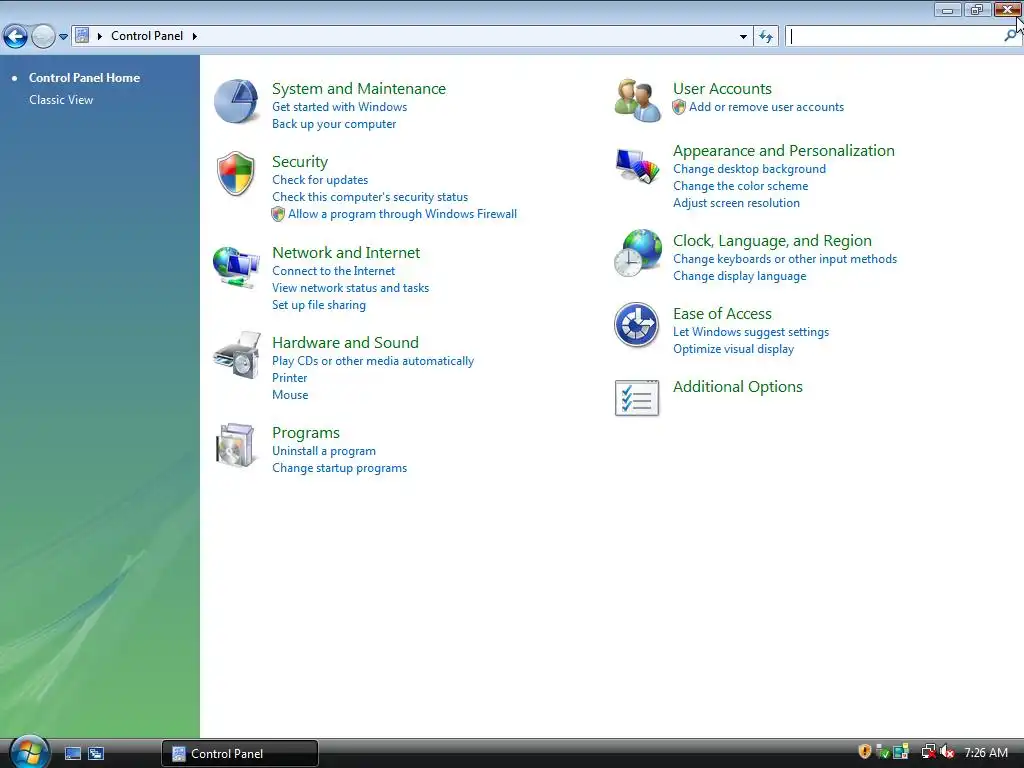The width and height of the screenshot is (1024, 768).
Task: Click the User Accounts people icon
Action: pyautogui.click(x=637, y=100)
